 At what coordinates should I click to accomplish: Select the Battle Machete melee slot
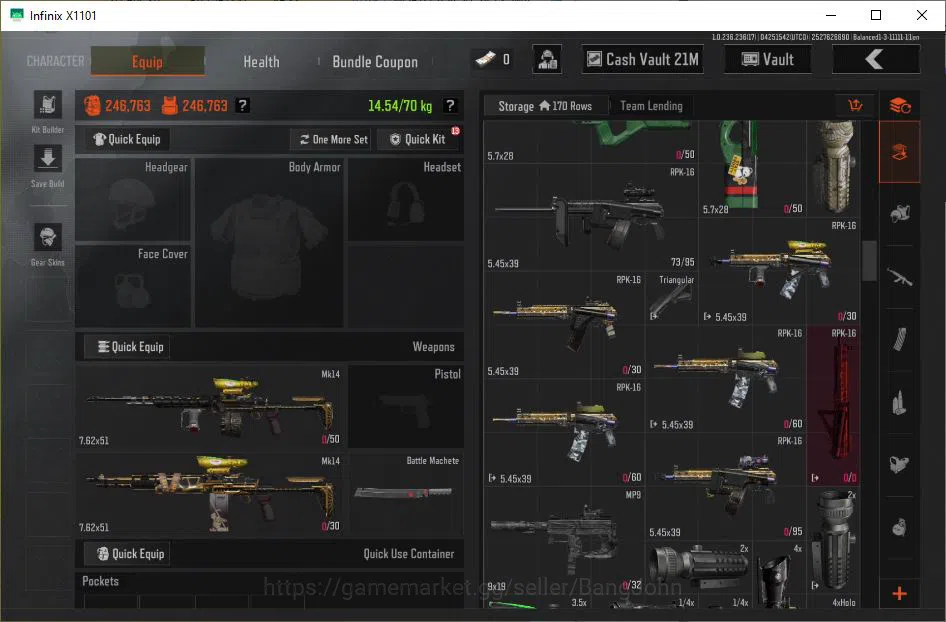(x=405, y=493)
